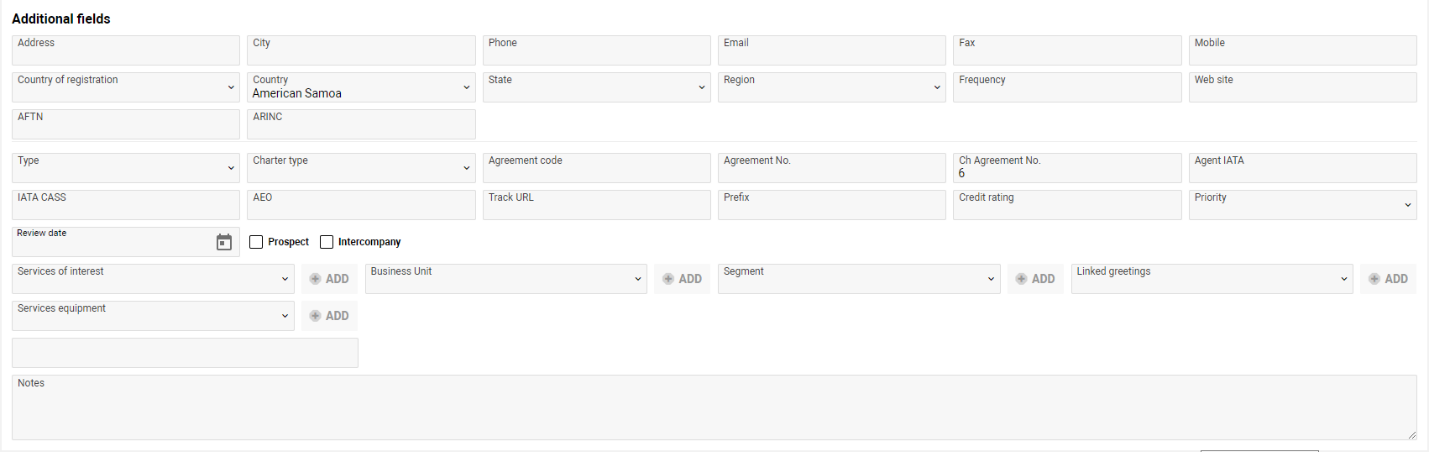Expand the Charter type dropdown
The height and width of the screenshot is (452, 1429).
(361, 168)
